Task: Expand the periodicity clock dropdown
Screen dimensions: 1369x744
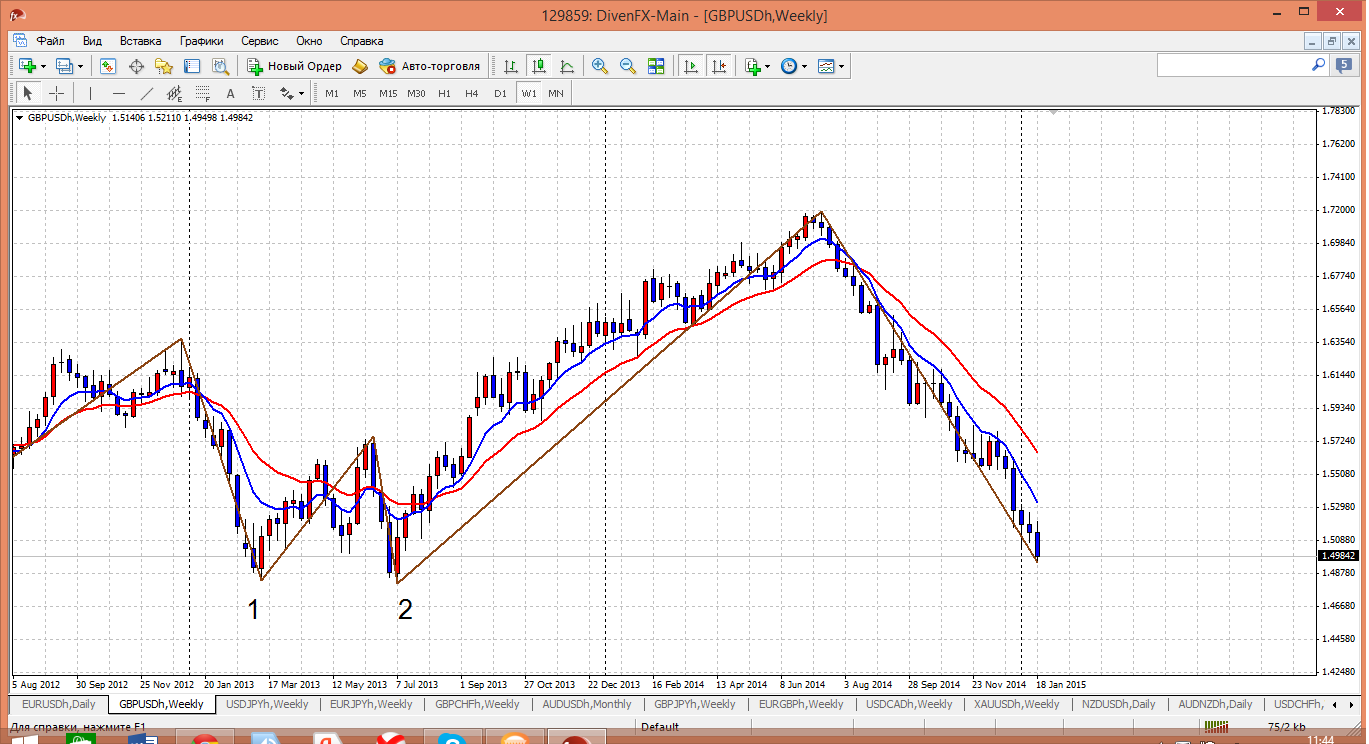Action: [x=793, y=66]
